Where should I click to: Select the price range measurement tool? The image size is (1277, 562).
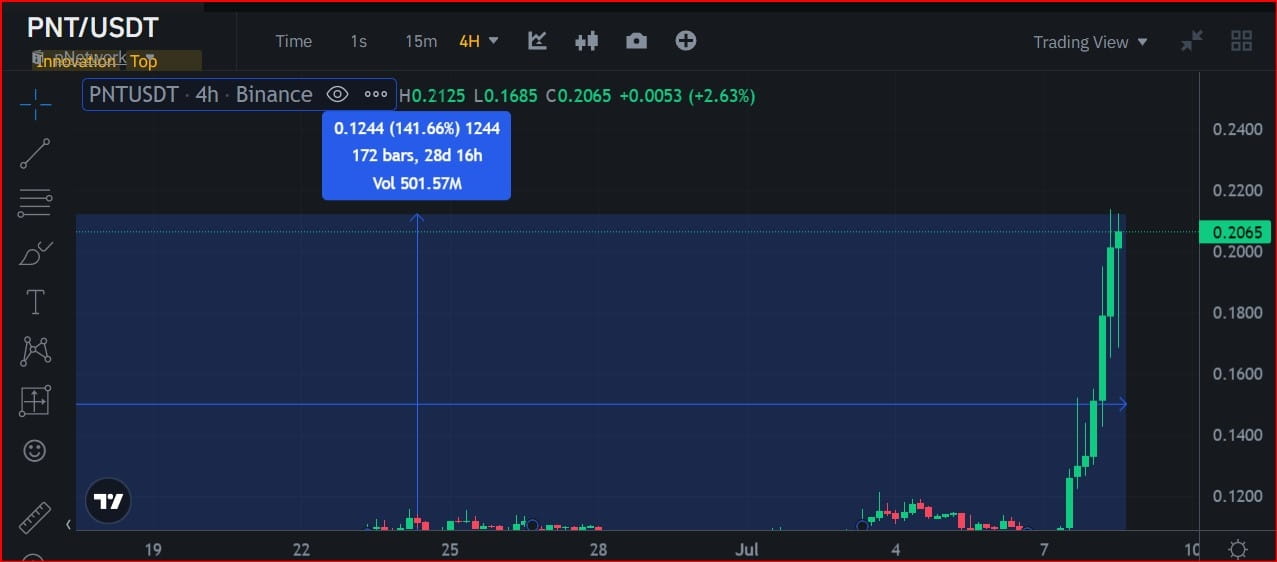pyautogui.click(x=35, y=401)
